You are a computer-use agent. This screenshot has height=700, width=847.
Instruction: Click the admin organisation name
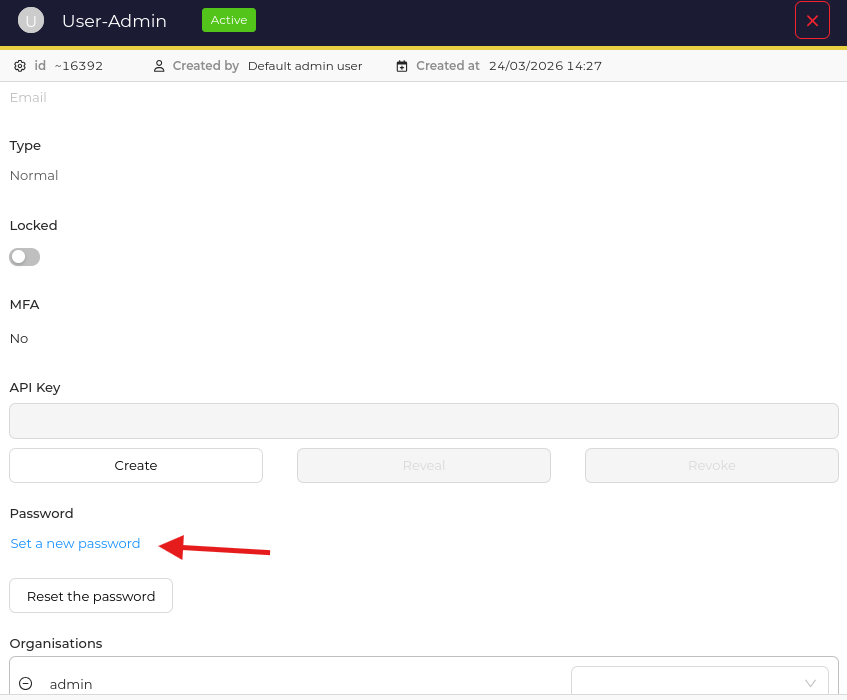pos(71,684)
